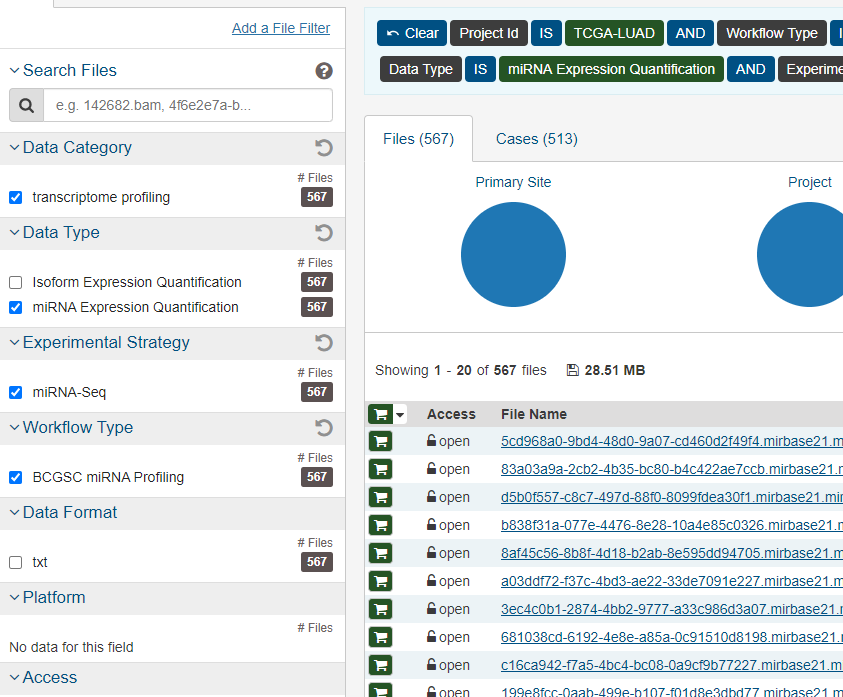Add file 3ec4c0b1-2874 to cart

tap(381, 609)
